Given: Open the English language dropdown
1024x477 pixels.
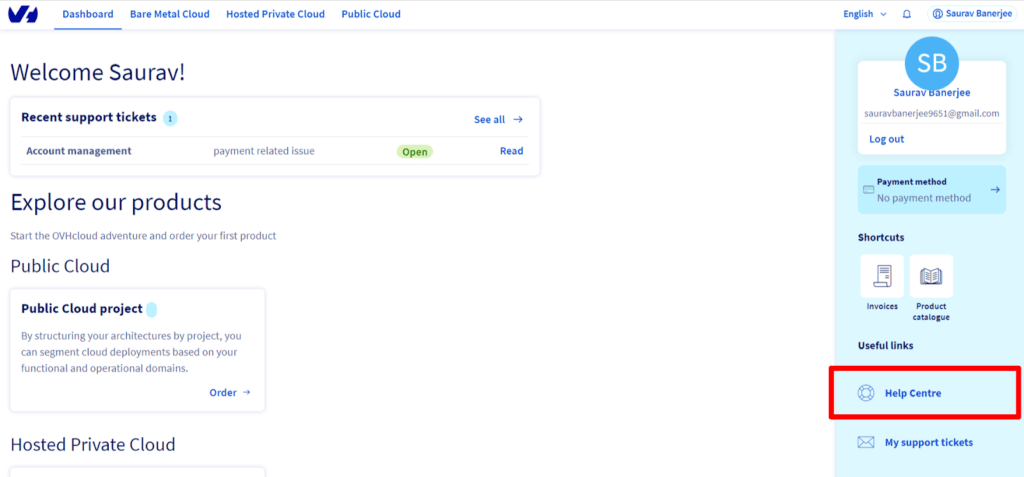Looking at the screenshot, I should 865,14.
